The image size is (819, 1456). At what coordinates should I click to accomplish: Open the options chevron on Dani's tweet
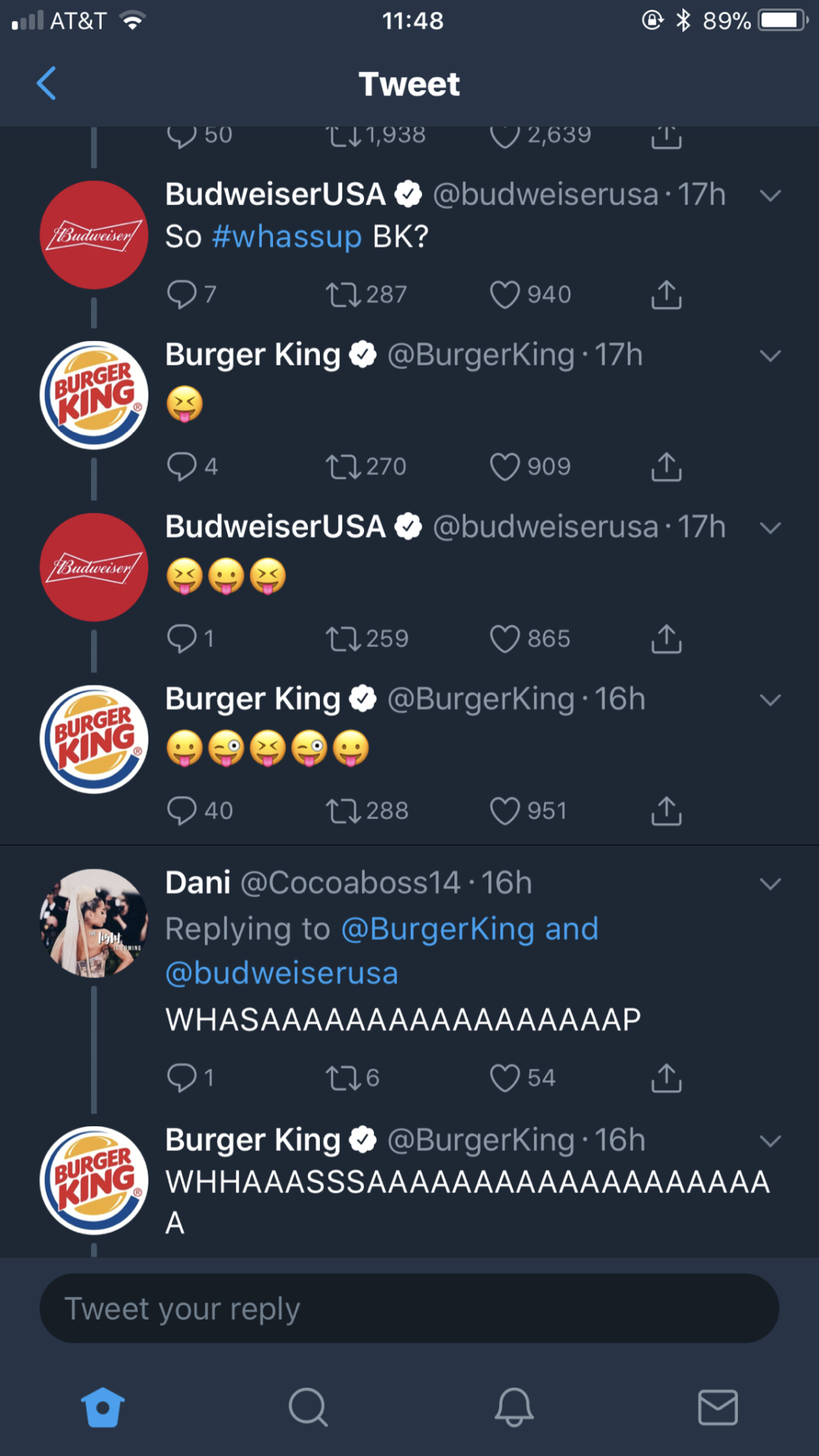click(770, 884)
